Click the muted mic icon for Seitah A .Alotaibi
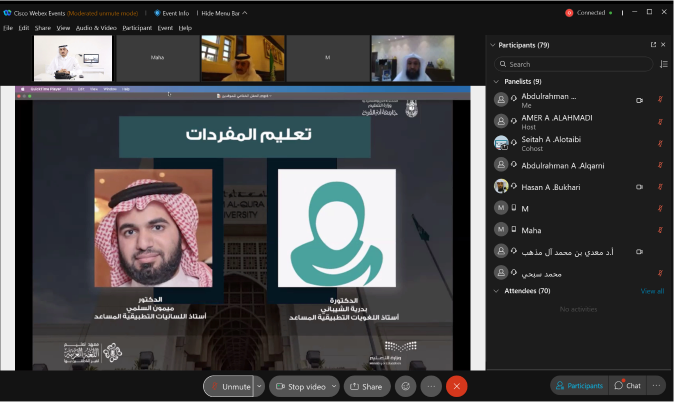674x402 pixels. [660, 143]
